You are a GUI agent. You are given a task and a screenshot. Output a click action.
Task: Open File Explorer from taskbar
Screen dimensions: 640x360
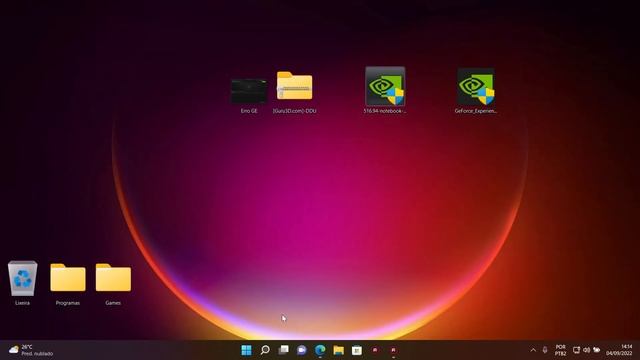[338, 350]
